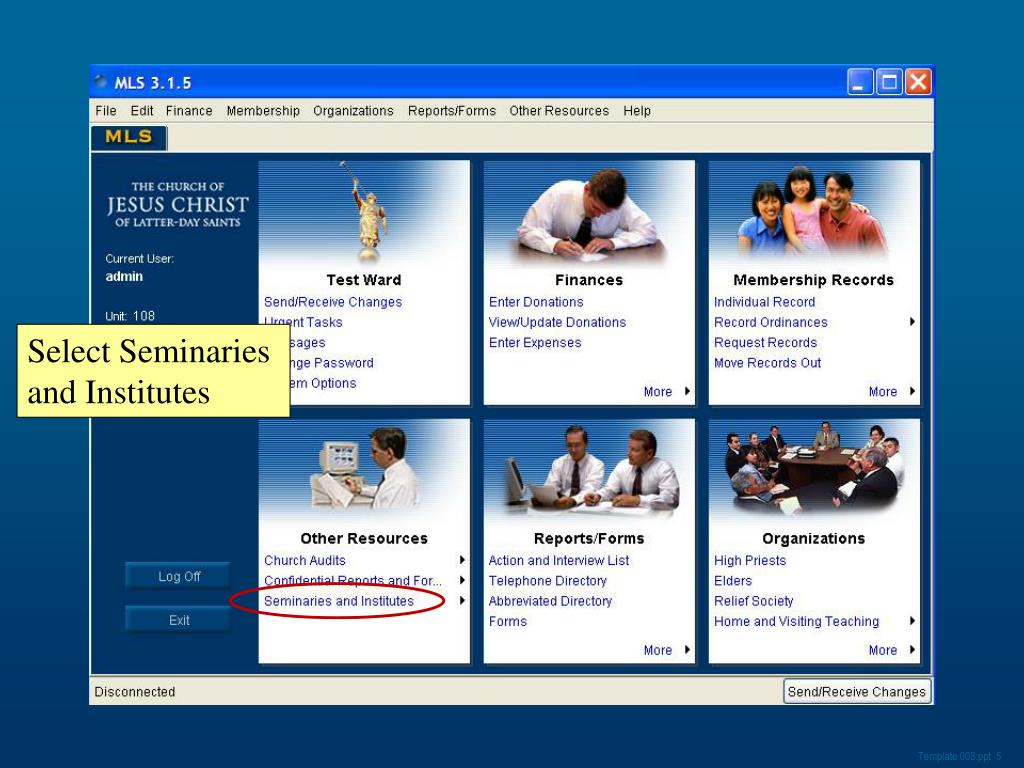Open the Reports/Forms menu

[452, 111]
